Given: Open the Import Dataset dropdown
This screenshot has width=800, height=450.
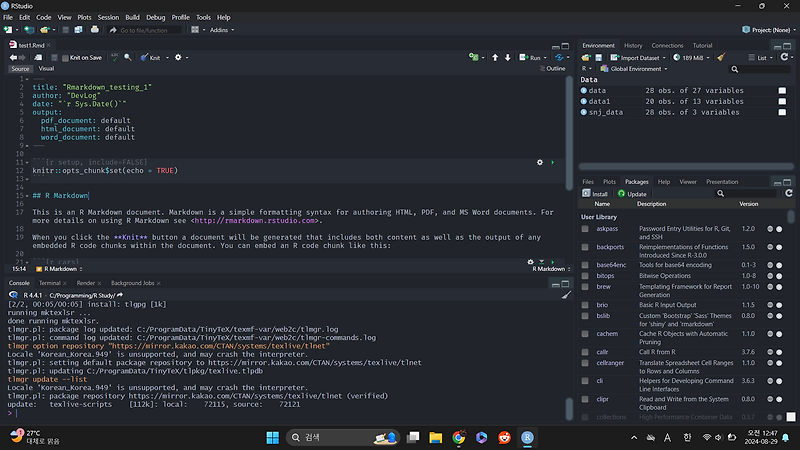Looking at the screenshot, I should (x=640, y=58).
